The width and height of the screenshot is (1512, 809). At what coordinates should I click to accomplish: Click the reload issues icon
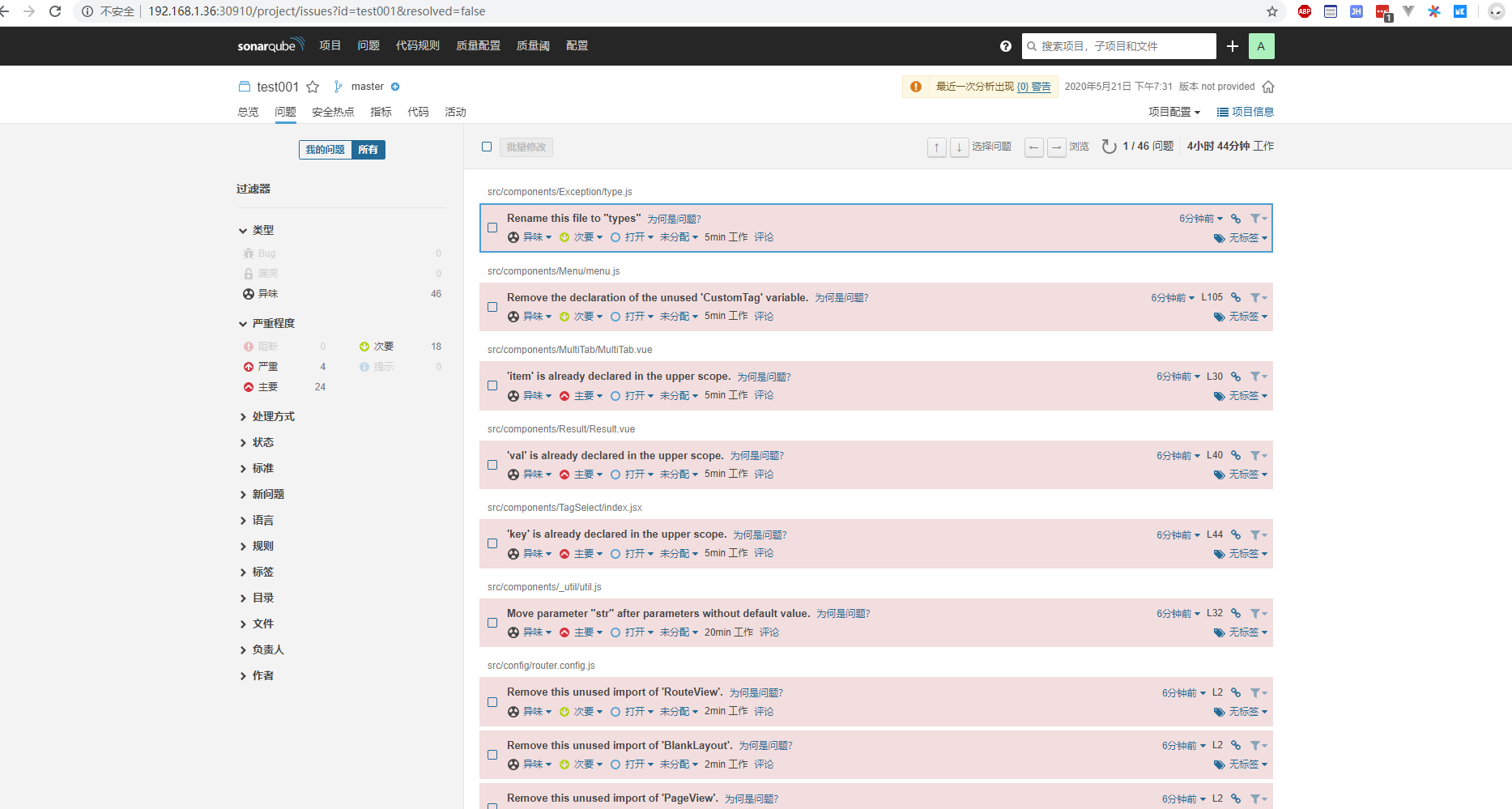pyautogui.click(x=1110, y=147)
